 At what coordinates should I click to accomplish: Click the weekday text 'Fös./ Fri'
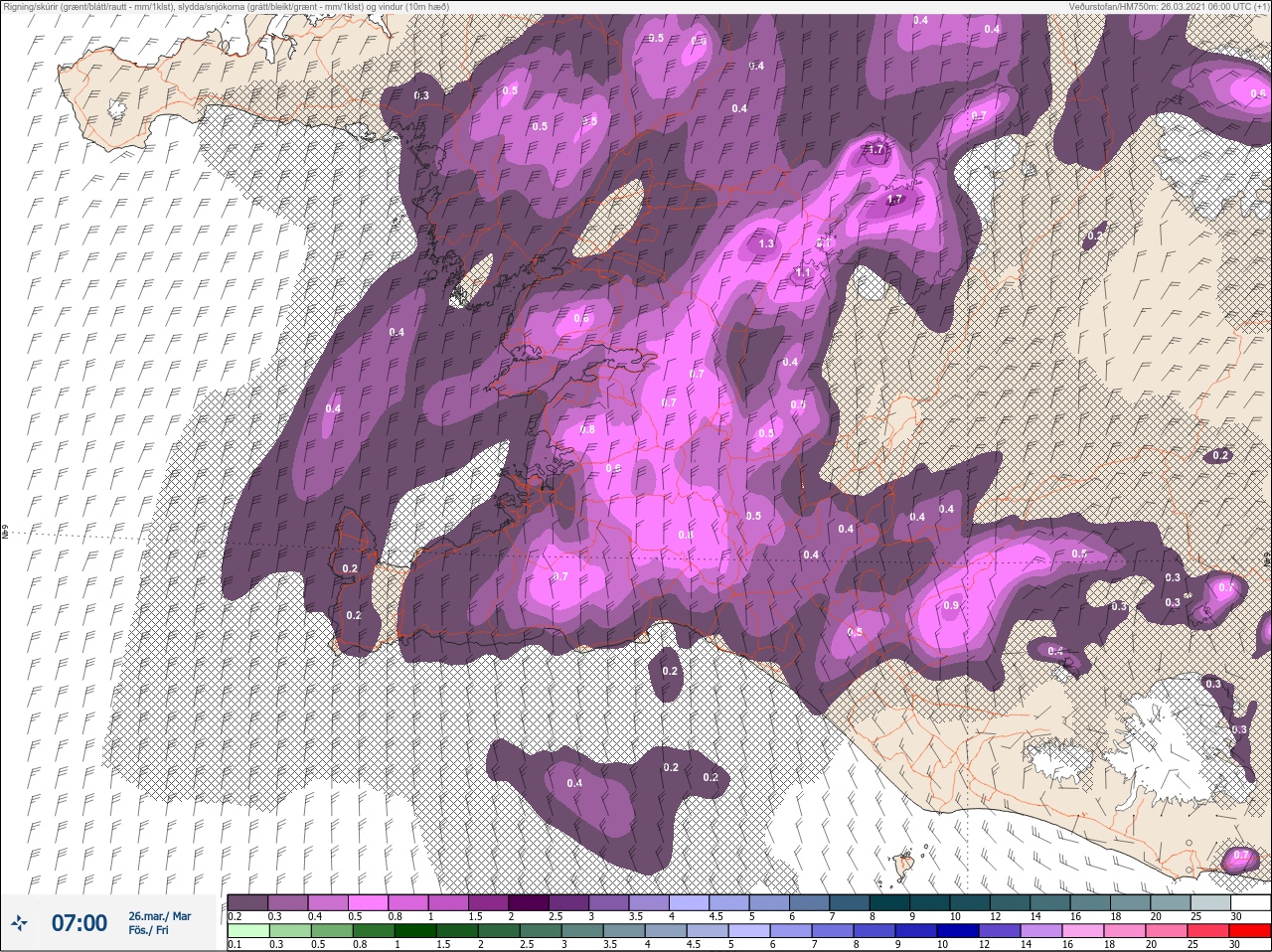click(x=148, y=930)
